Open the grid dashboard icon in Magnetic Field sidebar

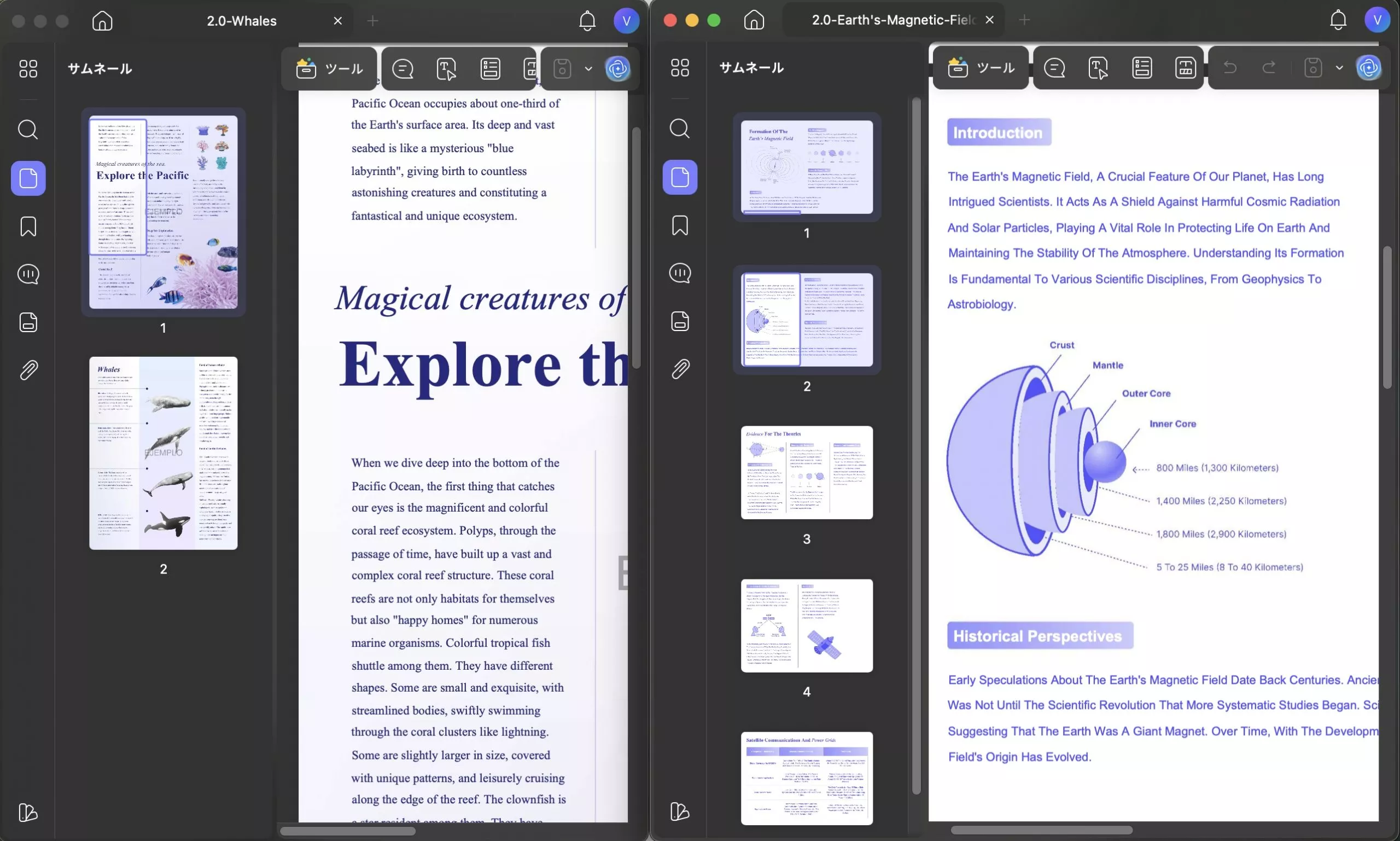680,67
